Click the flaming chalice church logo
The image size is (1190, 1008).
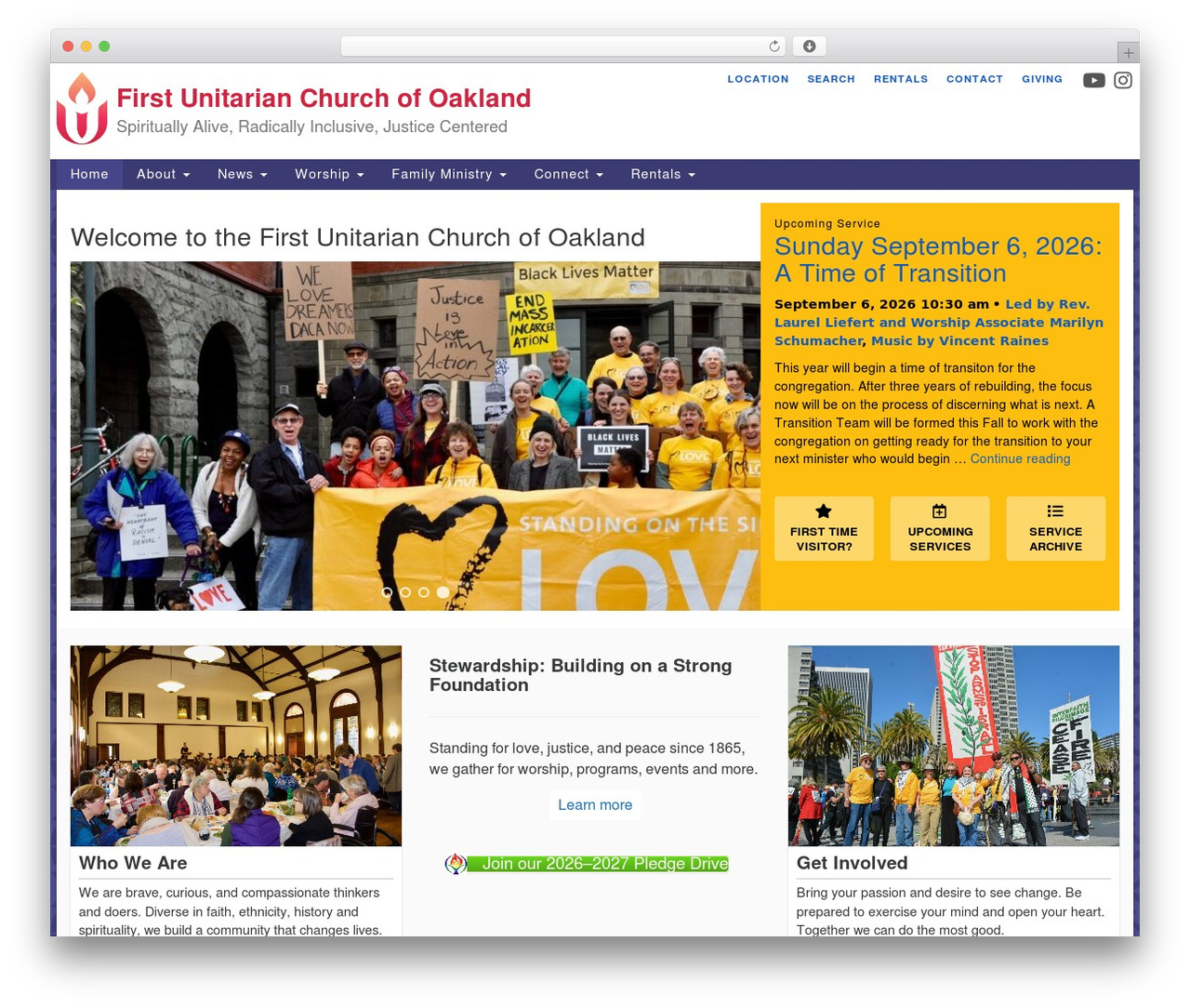coord(82,109)
